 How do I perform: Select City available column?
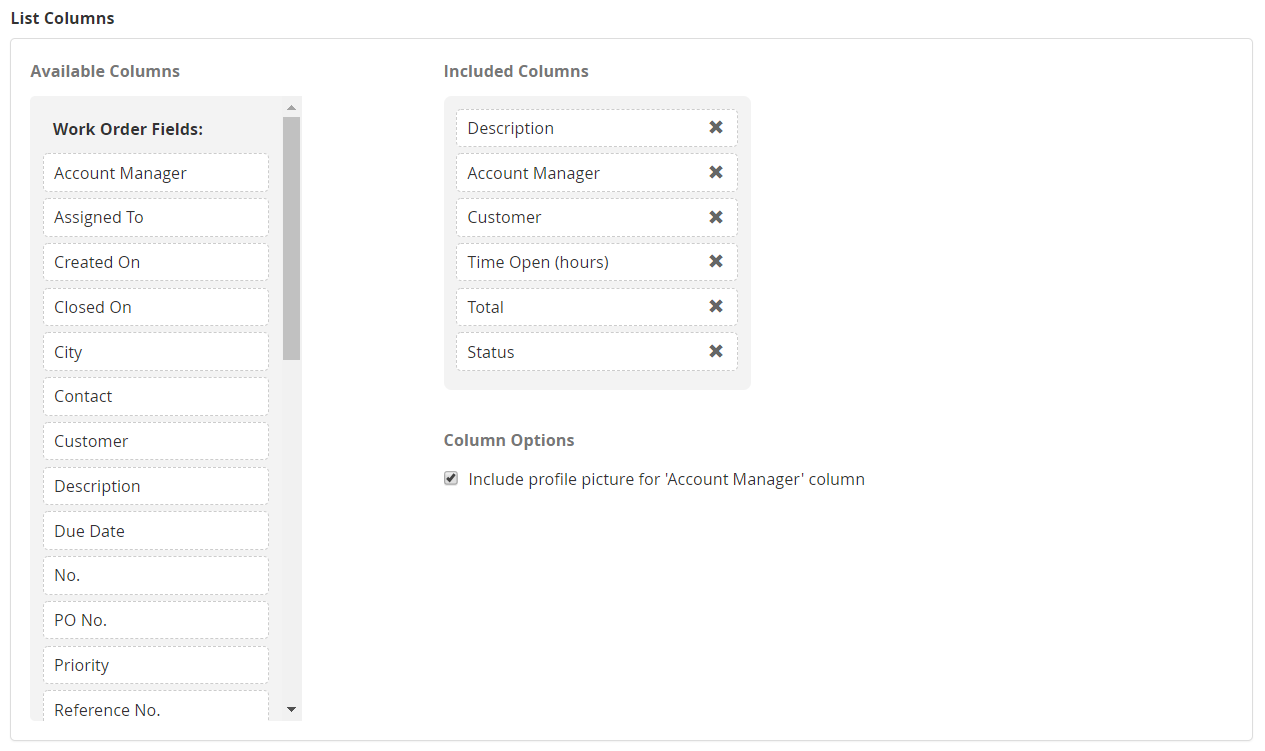[156, 352]
